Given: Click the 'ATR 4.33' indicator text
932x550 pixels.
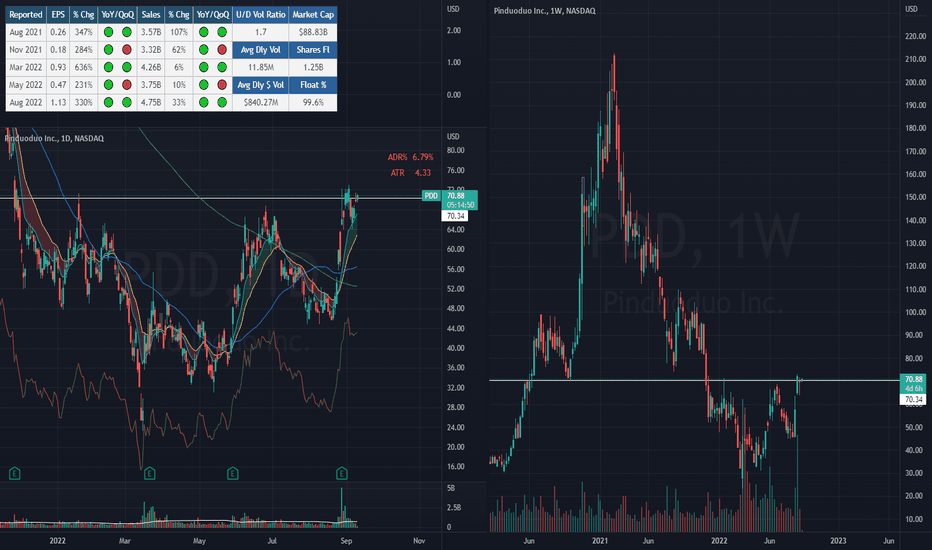Looking at the screenshot, I should pyautogui.click(x=411, y=172).
